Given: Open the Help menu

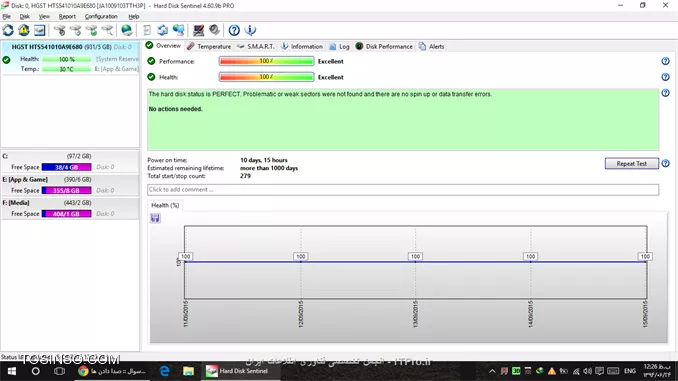Looking at the screenshot, I should click(134, 16).
